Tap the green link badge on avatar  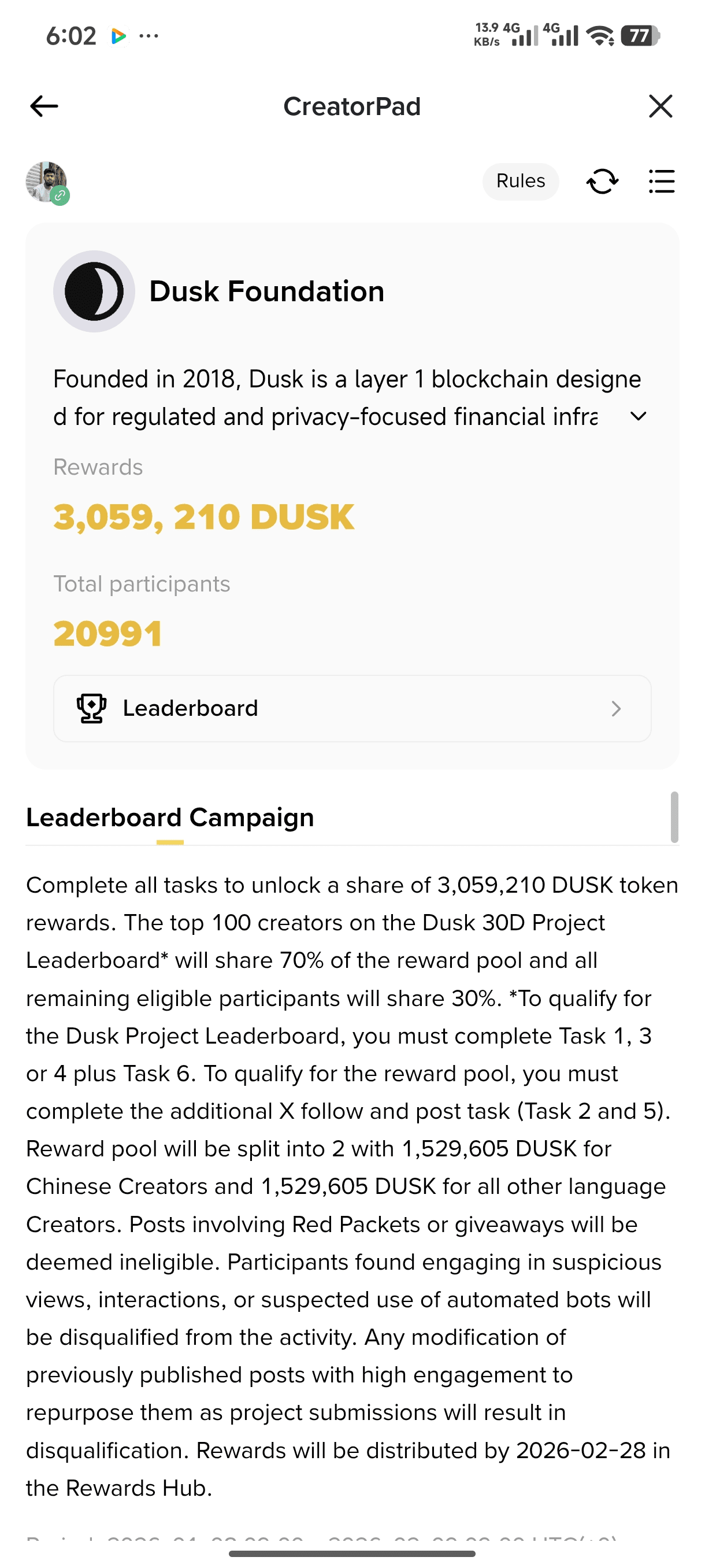point(60,196)
